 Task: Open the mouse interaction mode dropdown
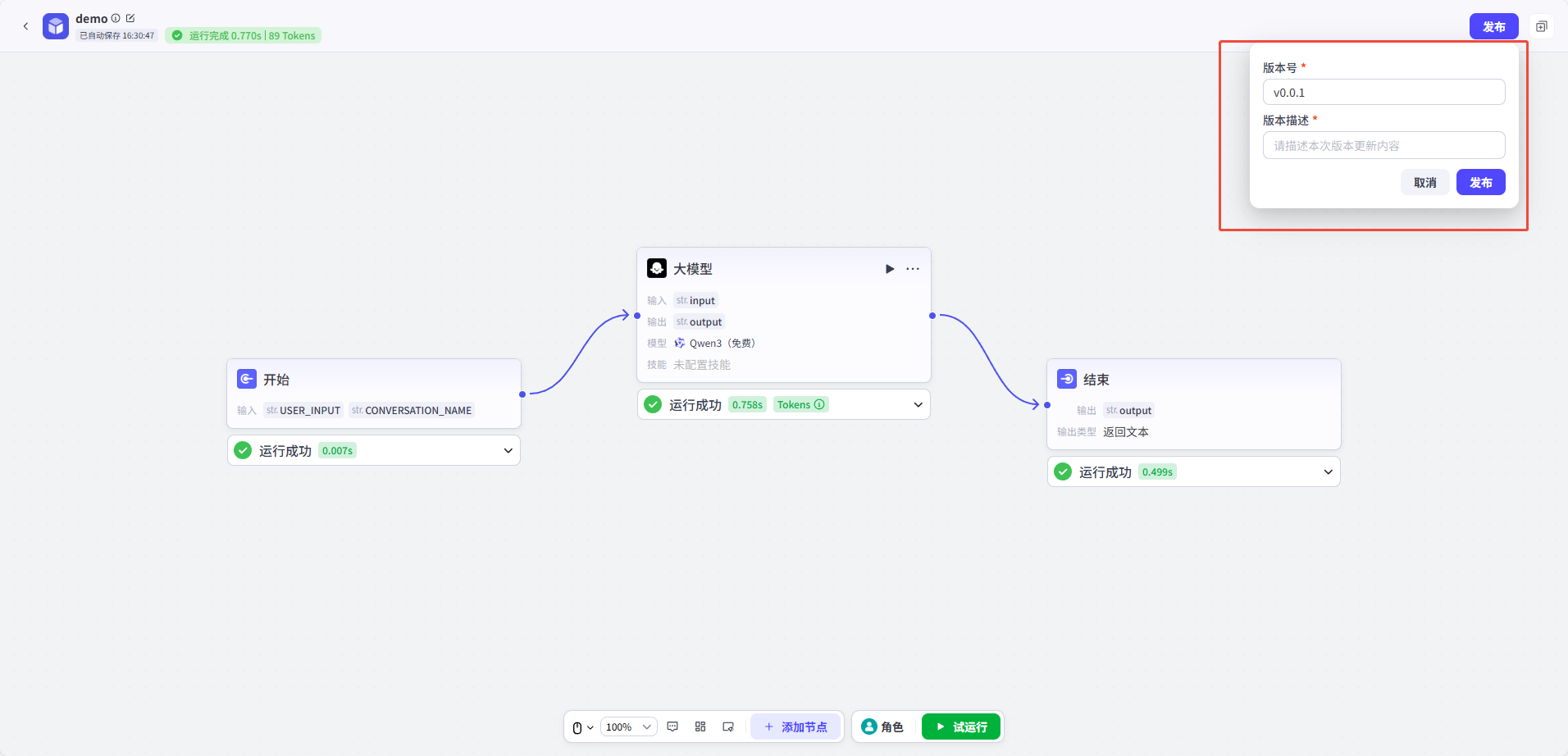click(x=582, y=727)
